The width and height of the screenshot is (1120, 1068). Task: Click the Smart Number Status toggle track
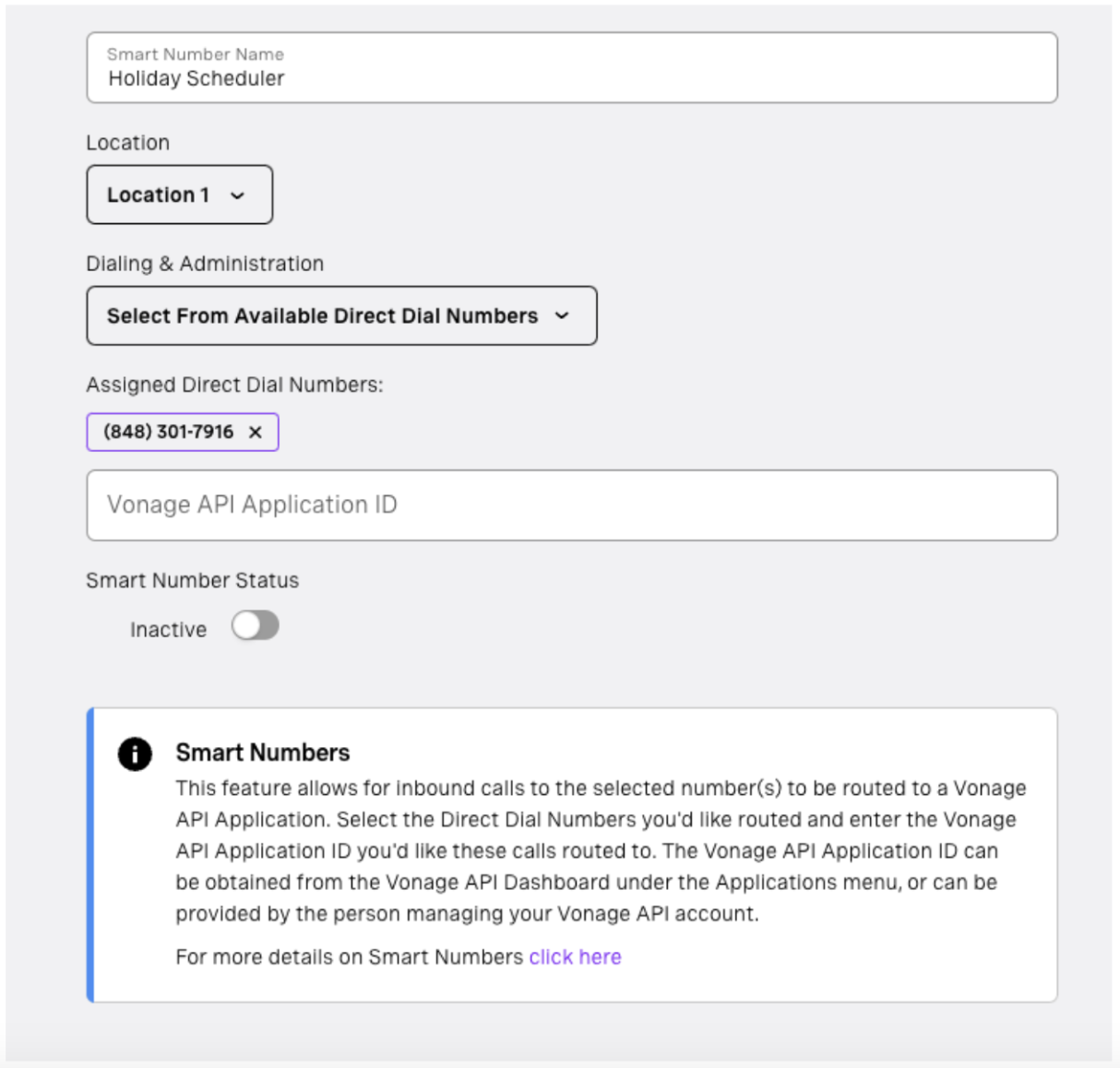click(256, 625)
